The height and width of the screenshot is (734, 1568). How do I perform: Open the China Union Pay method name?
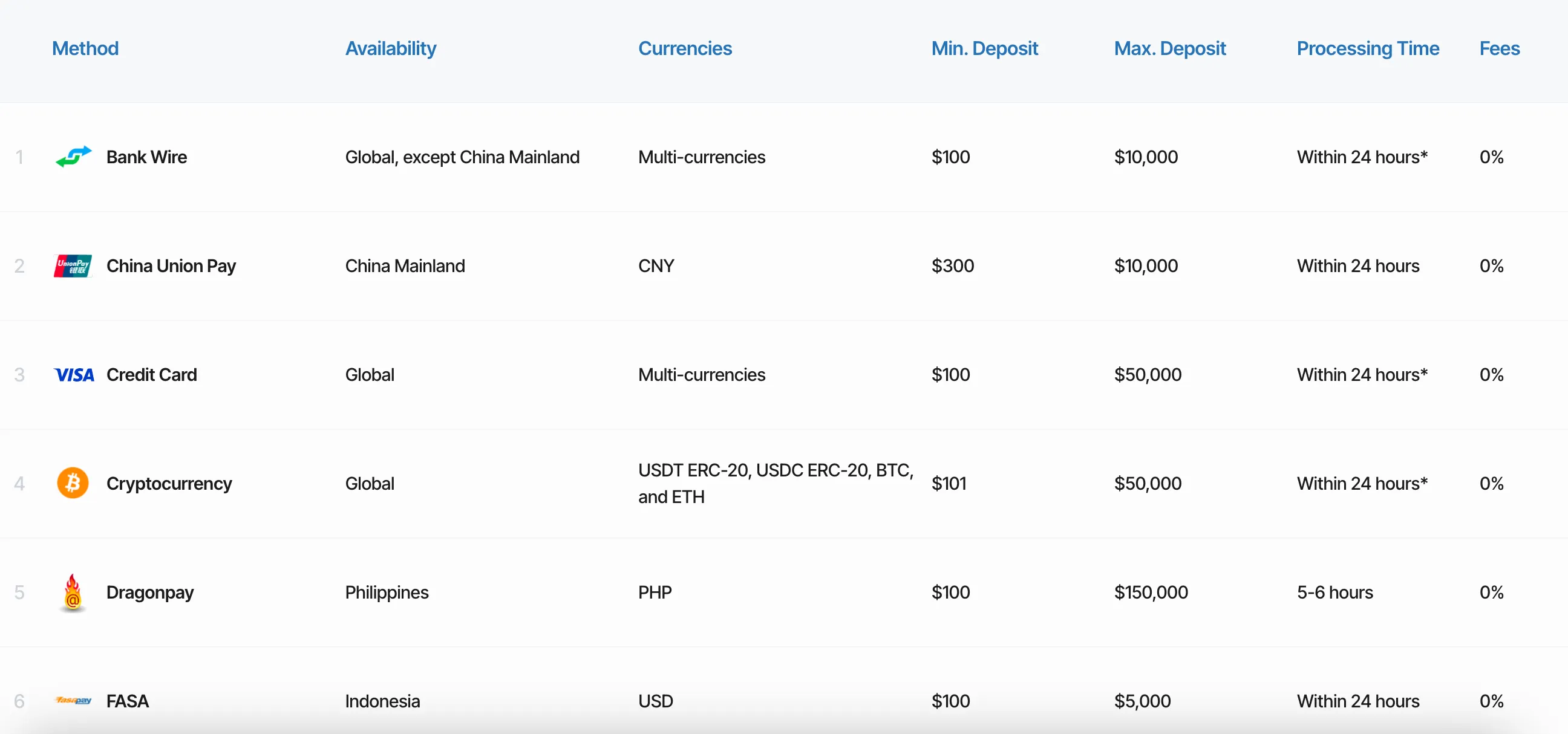point(171,266)
